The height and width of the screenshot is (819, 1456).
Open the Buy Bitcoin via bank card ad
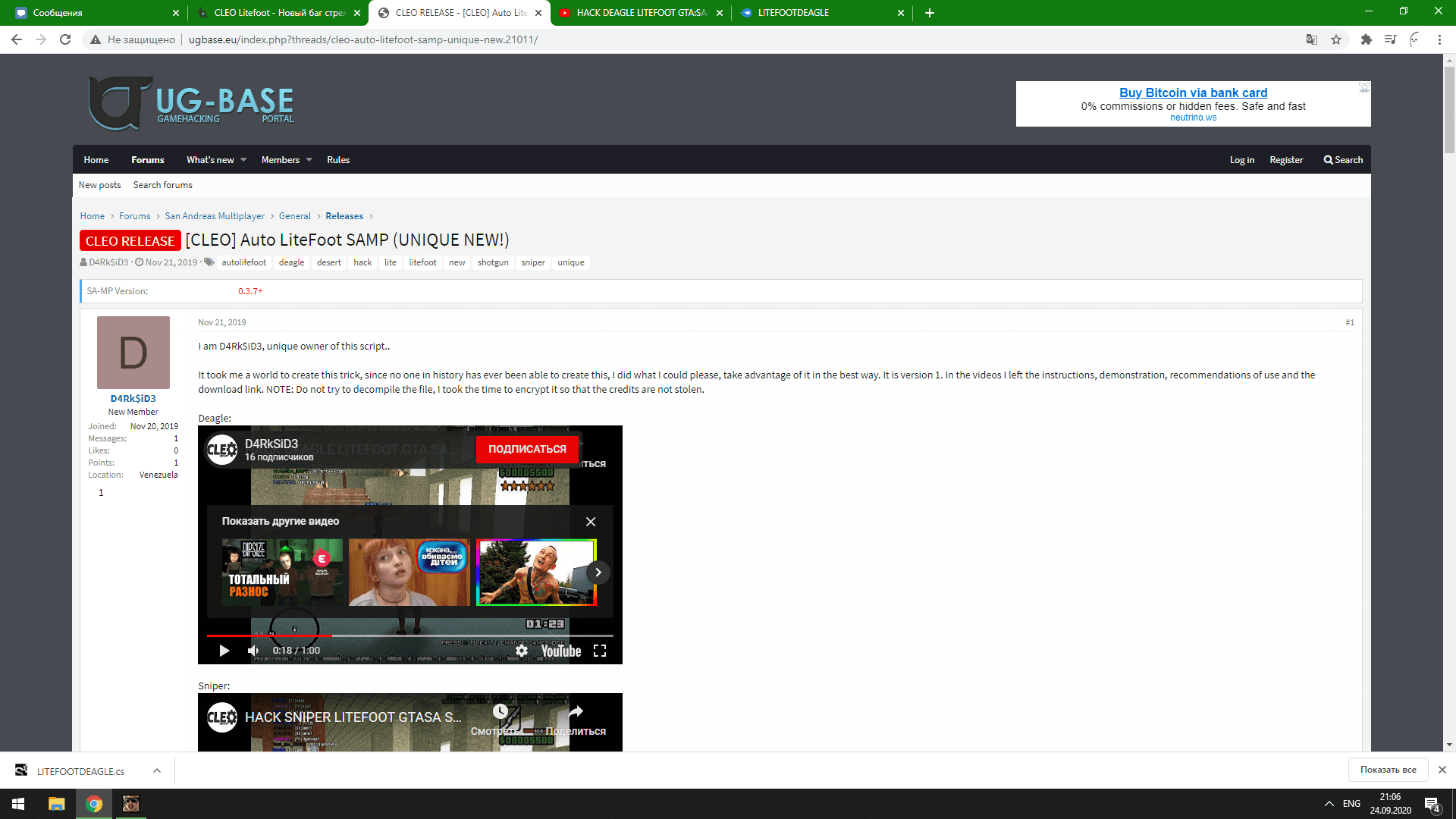coord(1193,93)
